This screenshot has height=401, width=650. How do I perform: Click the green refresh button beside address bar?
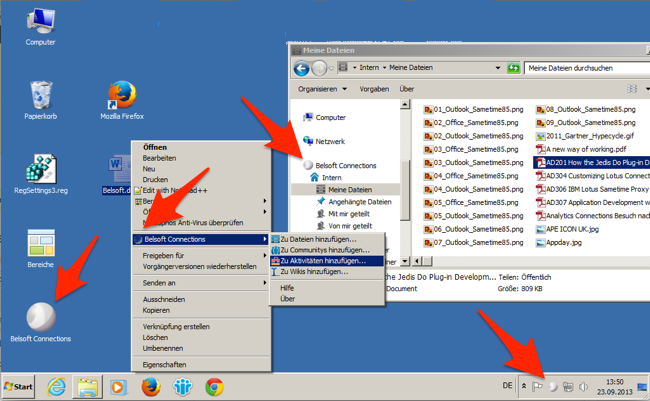(514, 68)
